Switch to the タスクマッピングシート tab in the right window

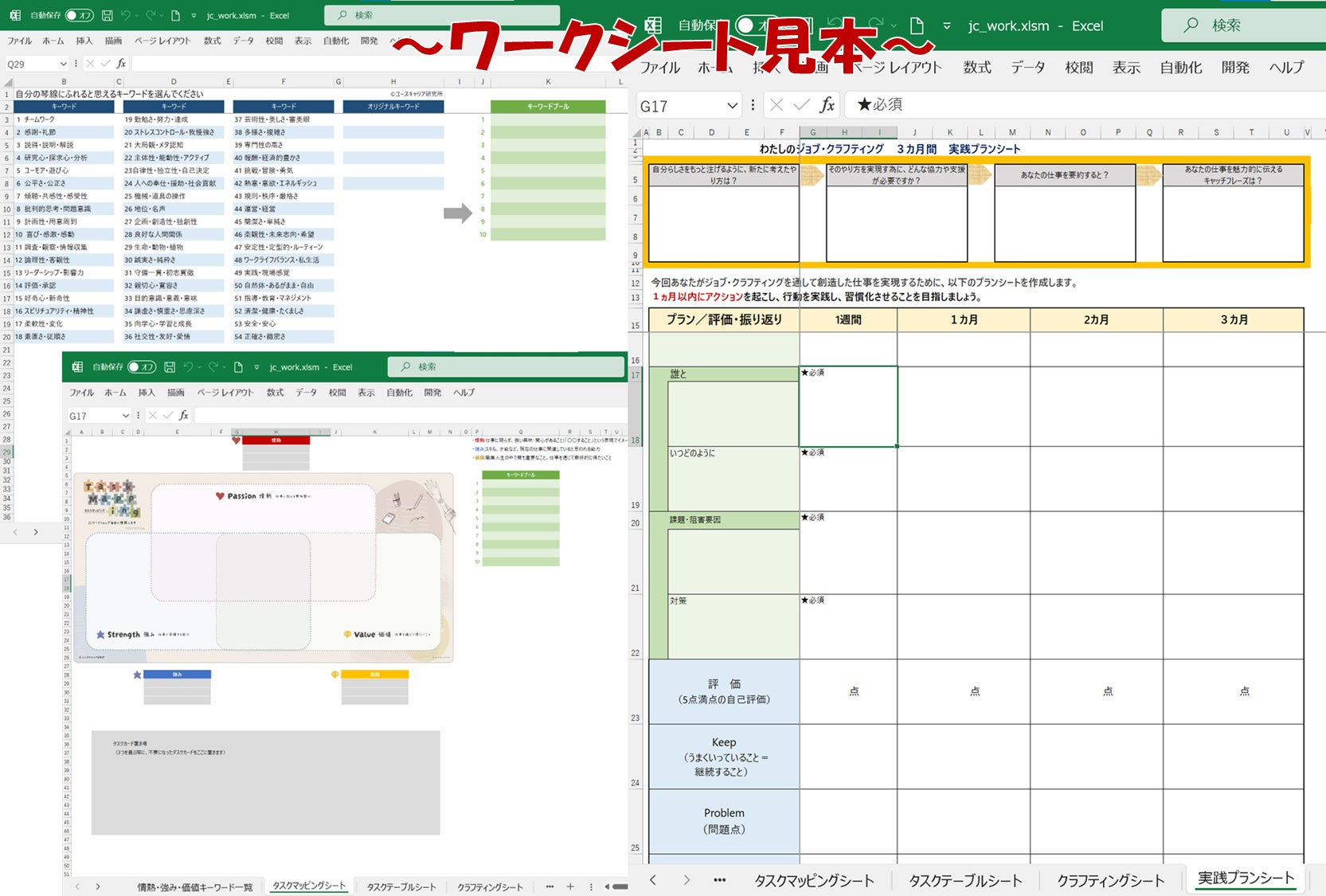814,880
